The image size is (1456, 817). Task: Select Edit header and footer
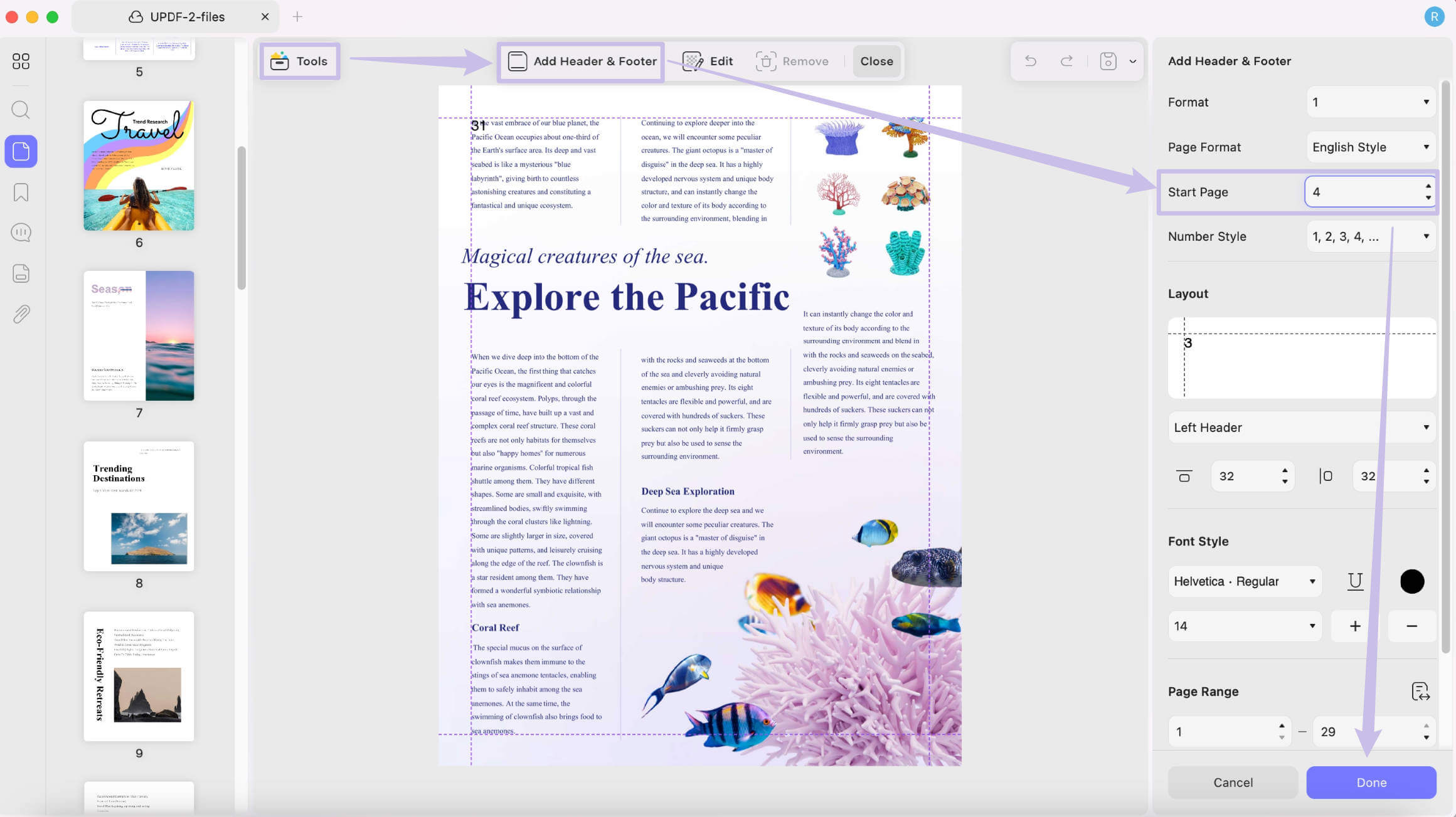[x=708, y=61]
